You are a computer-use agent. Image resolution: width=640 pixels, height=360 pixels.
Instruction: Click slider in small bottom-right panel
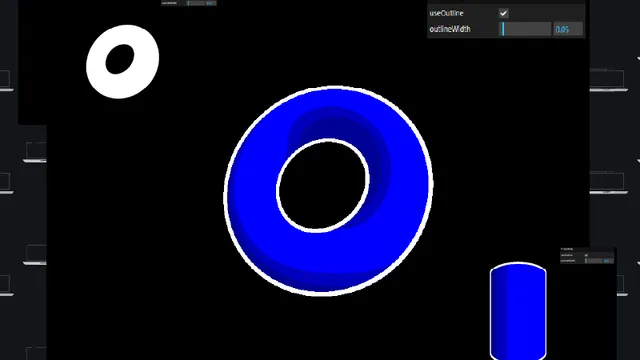(594, 260)
